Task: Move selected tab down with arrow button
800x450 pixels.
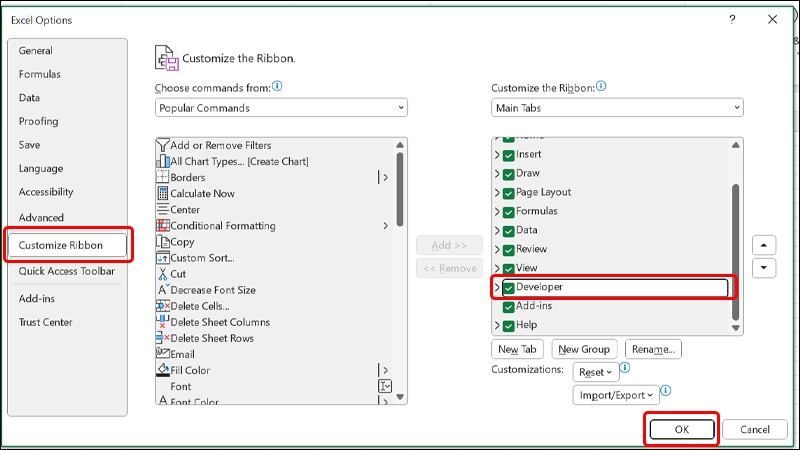Action: [x=764, y=268]
